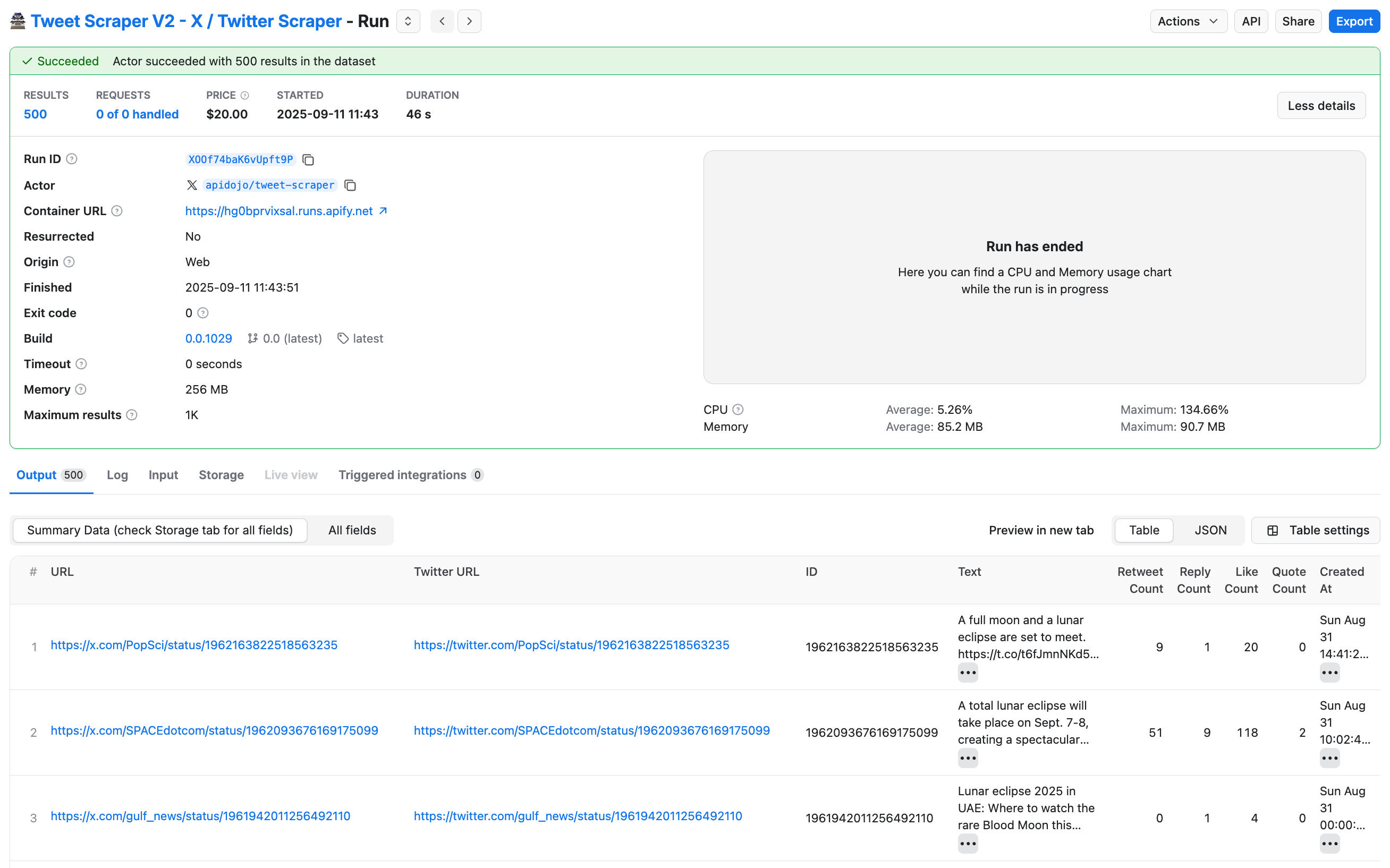The width and height of the screenshot is (1390, 868).
Task: Select the All fields view
Action: click(352, 530)
